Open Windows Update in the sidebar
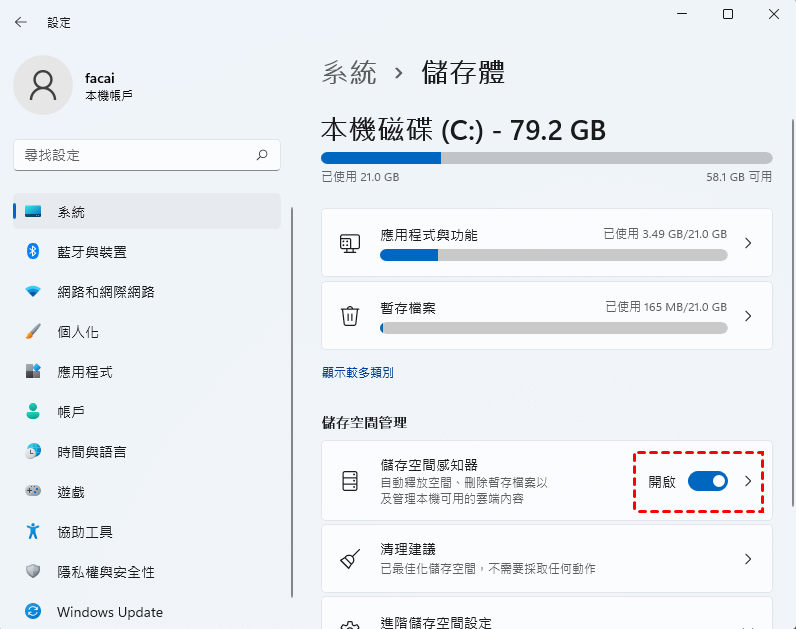The height and width of the screenshot is (629, 796). click(x=110, y=612)
